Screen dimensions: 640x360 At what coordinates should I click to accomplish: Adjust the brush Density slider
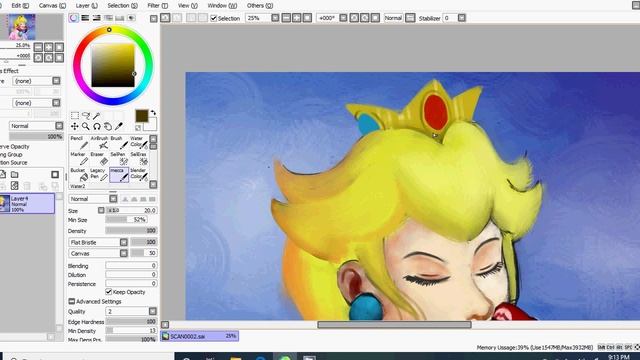pyautogui.click(x=131, y=231)
